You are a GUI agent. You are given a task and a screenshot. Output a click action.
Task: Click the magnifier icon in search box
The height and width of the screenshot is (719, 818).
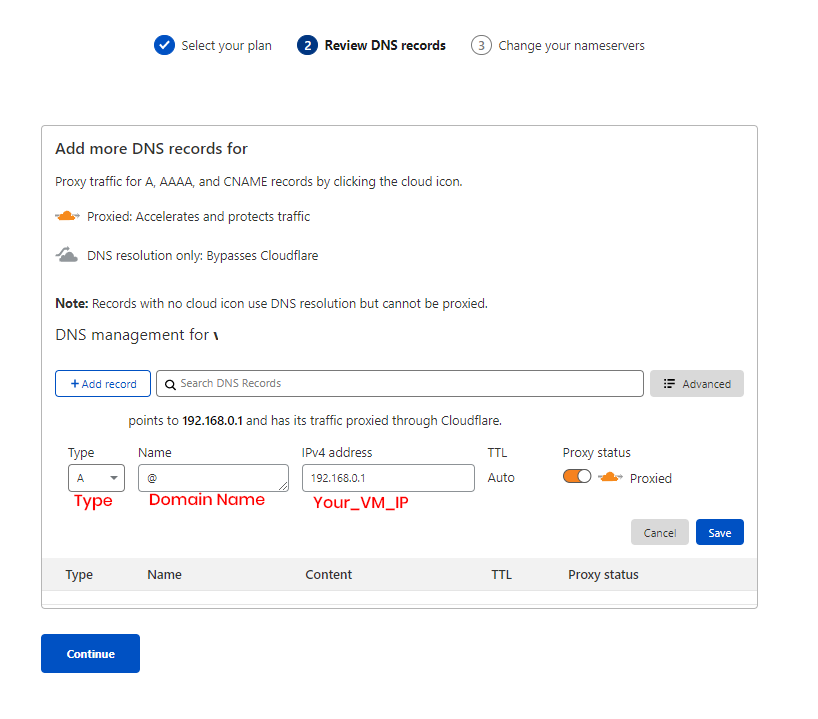[170, 384]
